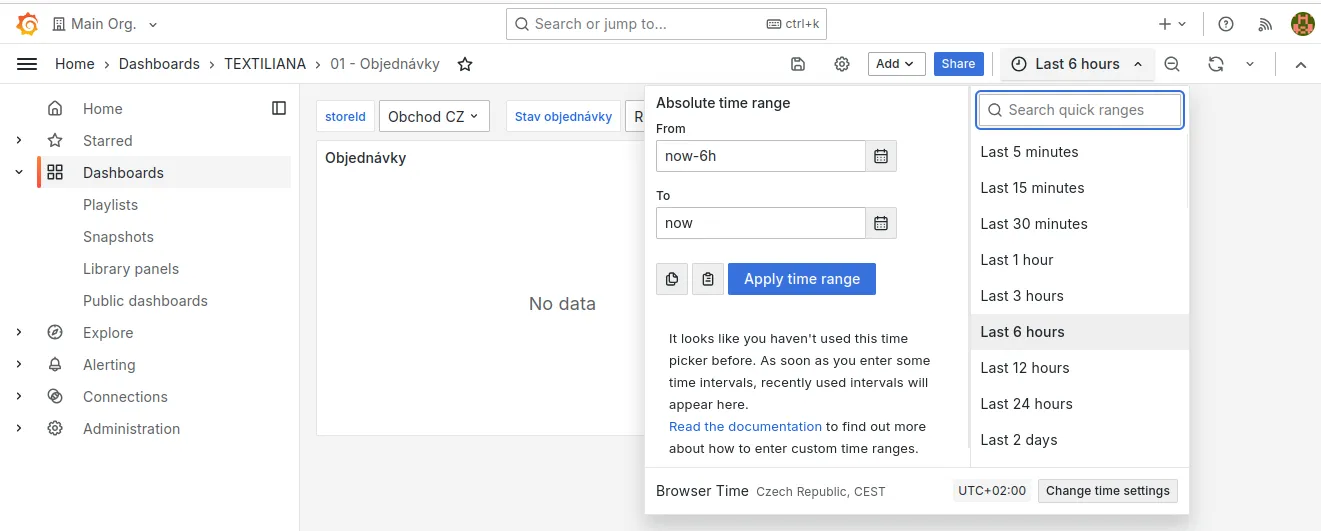Screen dimensions: 1321x531
Task: Star the 01 - Objednávky dashboard
Action: click(x=465, y=64)
